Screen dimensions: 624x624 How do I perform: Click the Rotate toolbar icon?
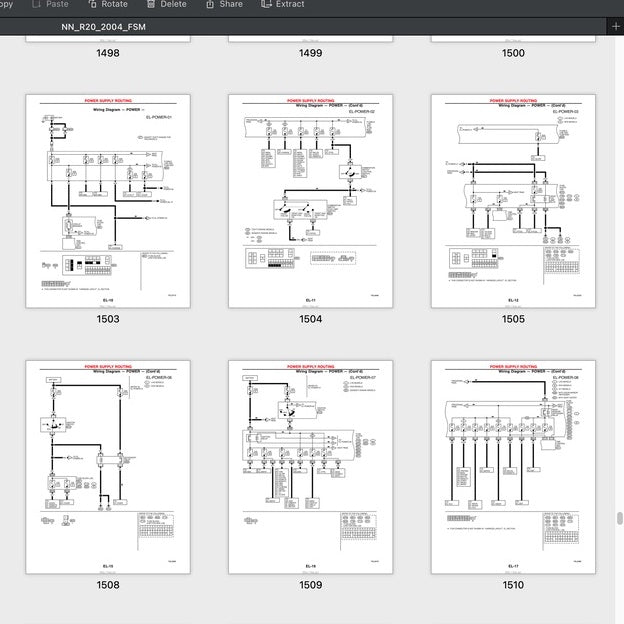tap(93, 4)
